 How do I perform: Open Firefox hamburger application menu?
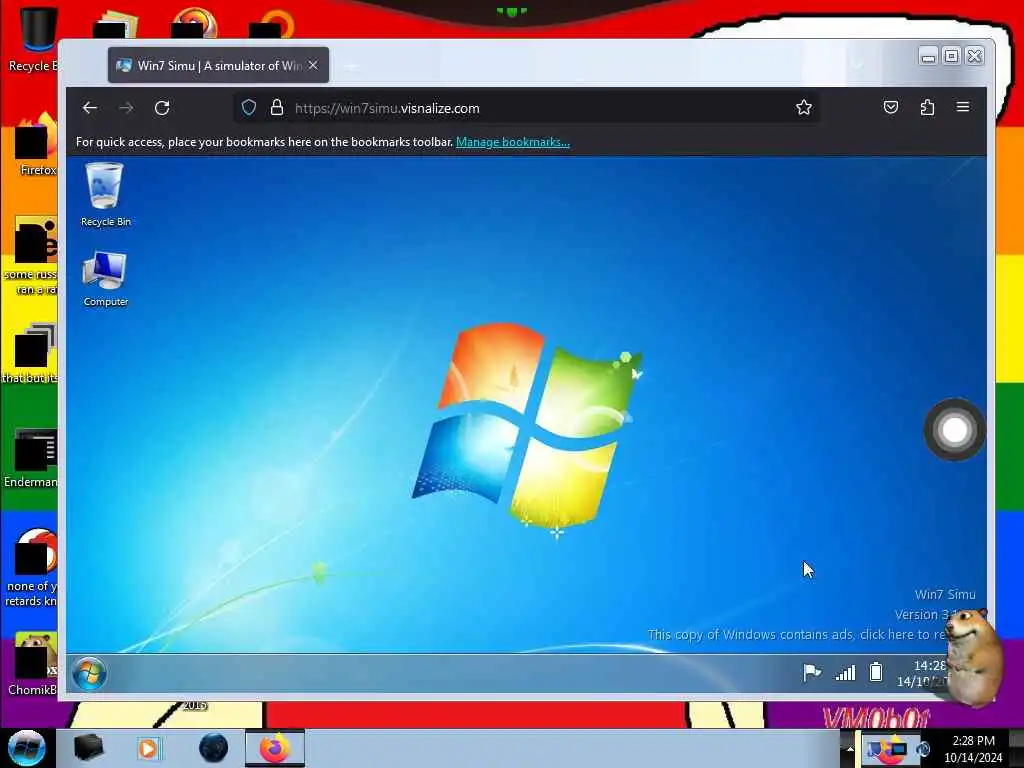pyautogui.click(x=963, y=107)
